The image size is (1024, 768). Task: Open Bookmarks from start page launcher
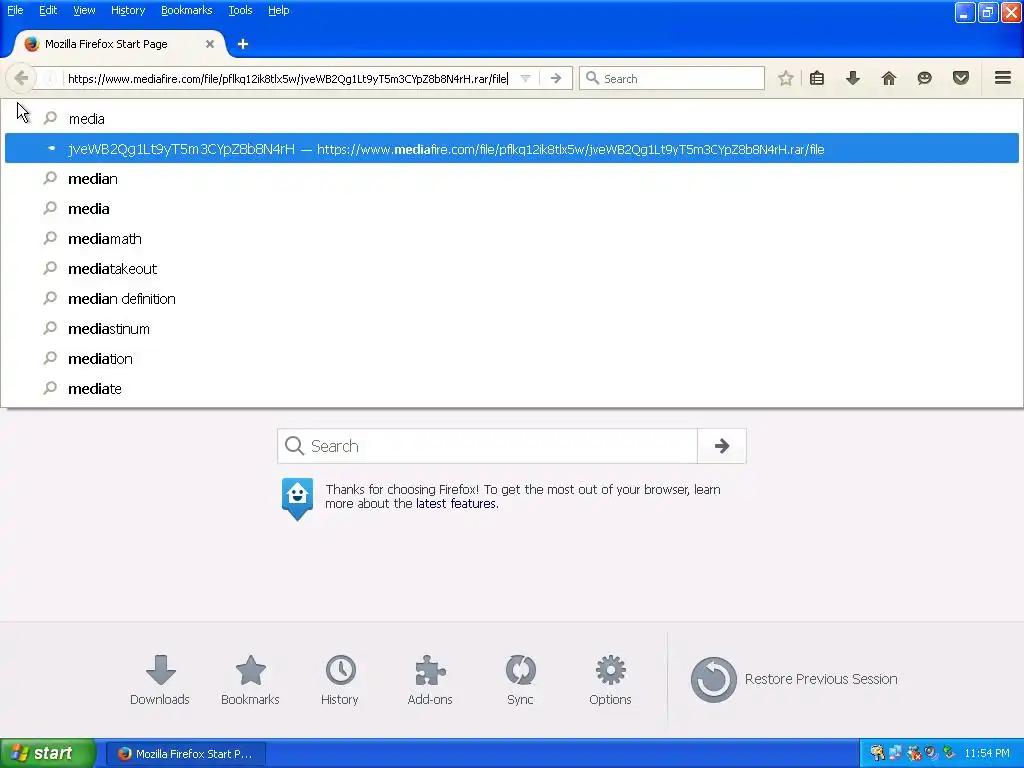pos(250,680)
